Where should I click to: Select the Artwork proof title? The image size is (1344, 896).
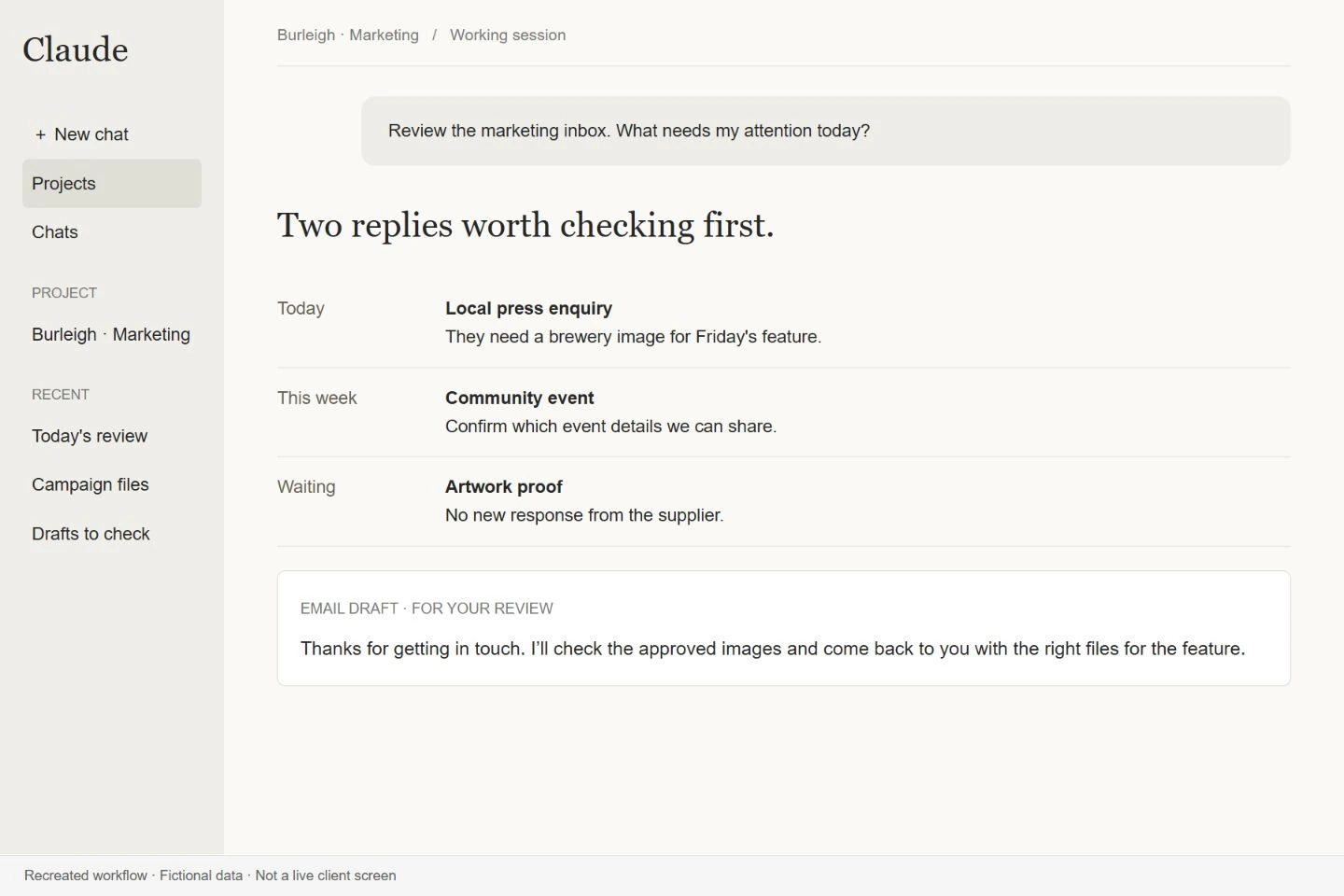point(503,486)
